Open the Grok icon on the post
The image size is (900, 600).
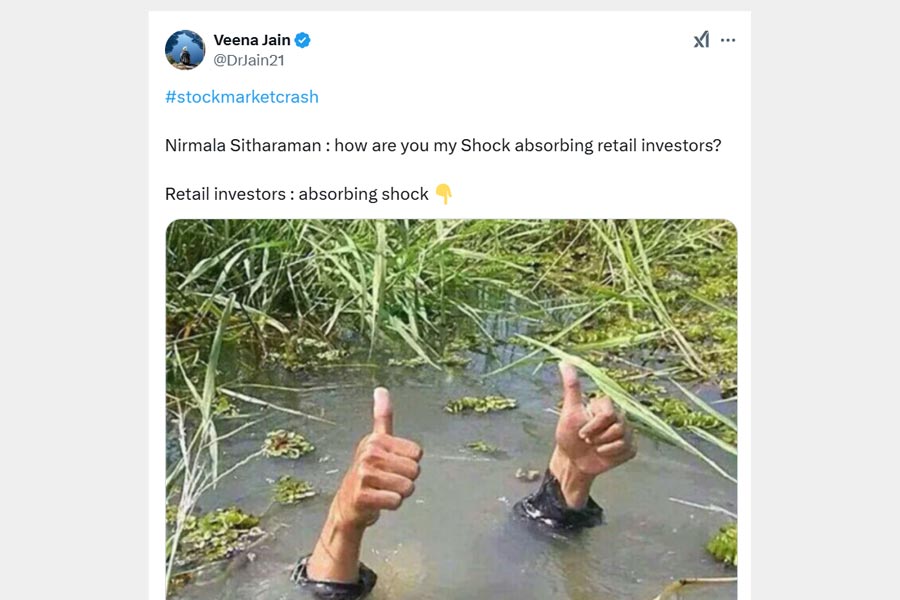tap(701, 40)
